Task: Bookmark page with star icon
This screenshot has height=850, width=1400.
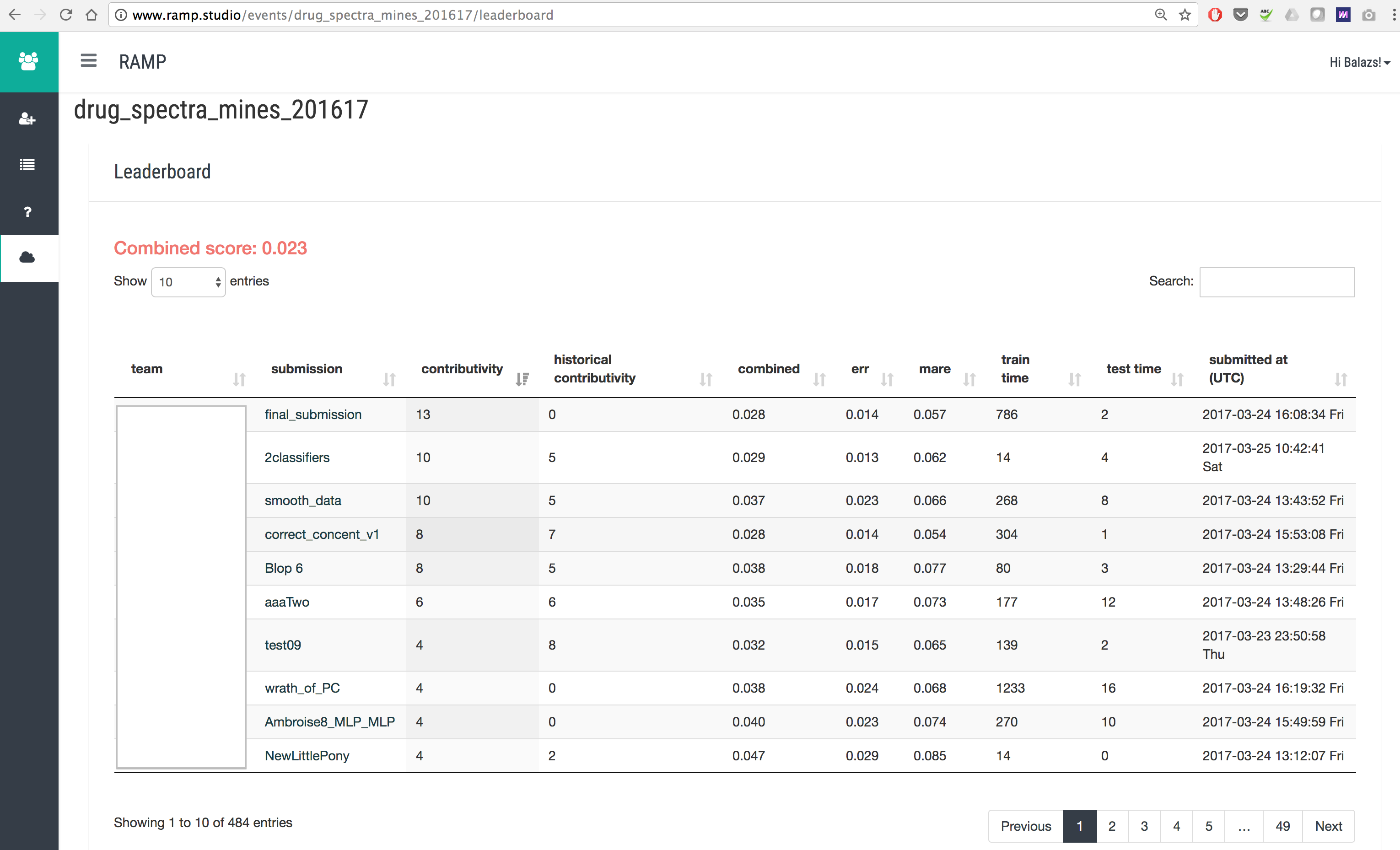Action: tap(1185, 15)
